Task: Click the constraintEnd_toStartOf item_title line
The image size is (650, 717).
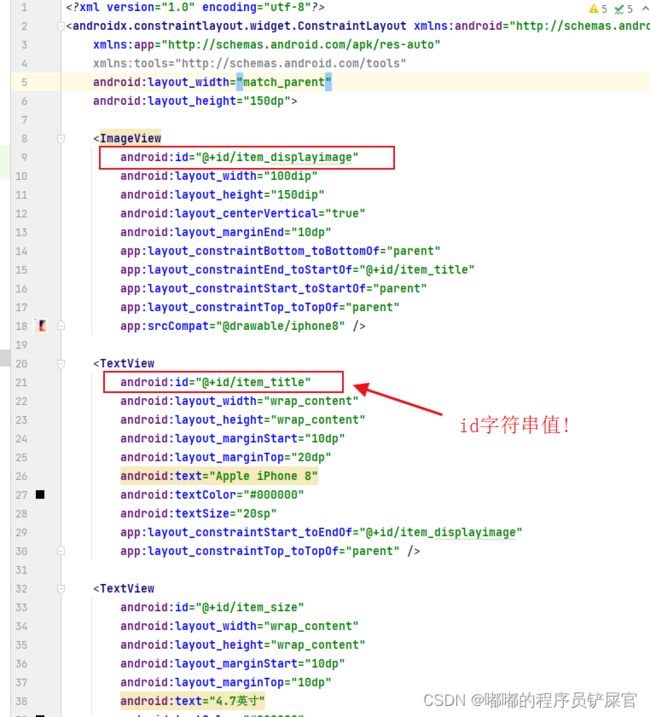Action: click(297, 270)
